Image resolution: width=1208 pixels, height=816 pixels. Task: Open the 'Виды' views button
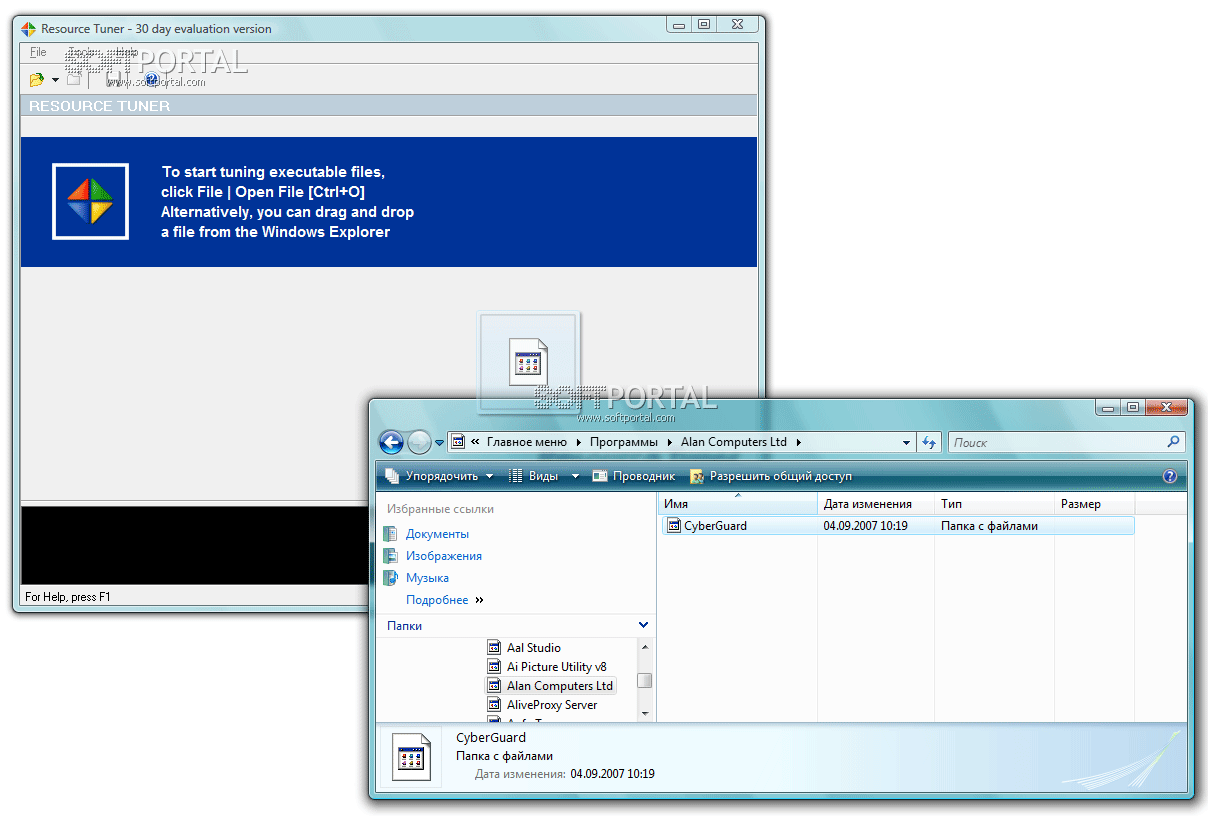click(x=536, y=476)
